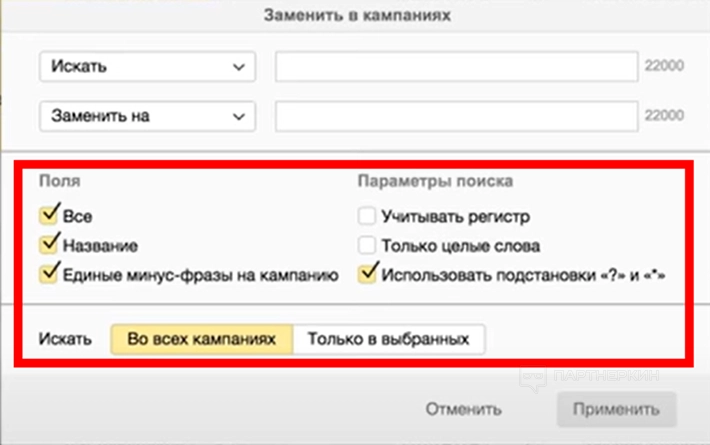Image resolution: width=710 pixels, height=445 pixels.
Task: Enable the Только целые слова checkbox
Action: 367,244
